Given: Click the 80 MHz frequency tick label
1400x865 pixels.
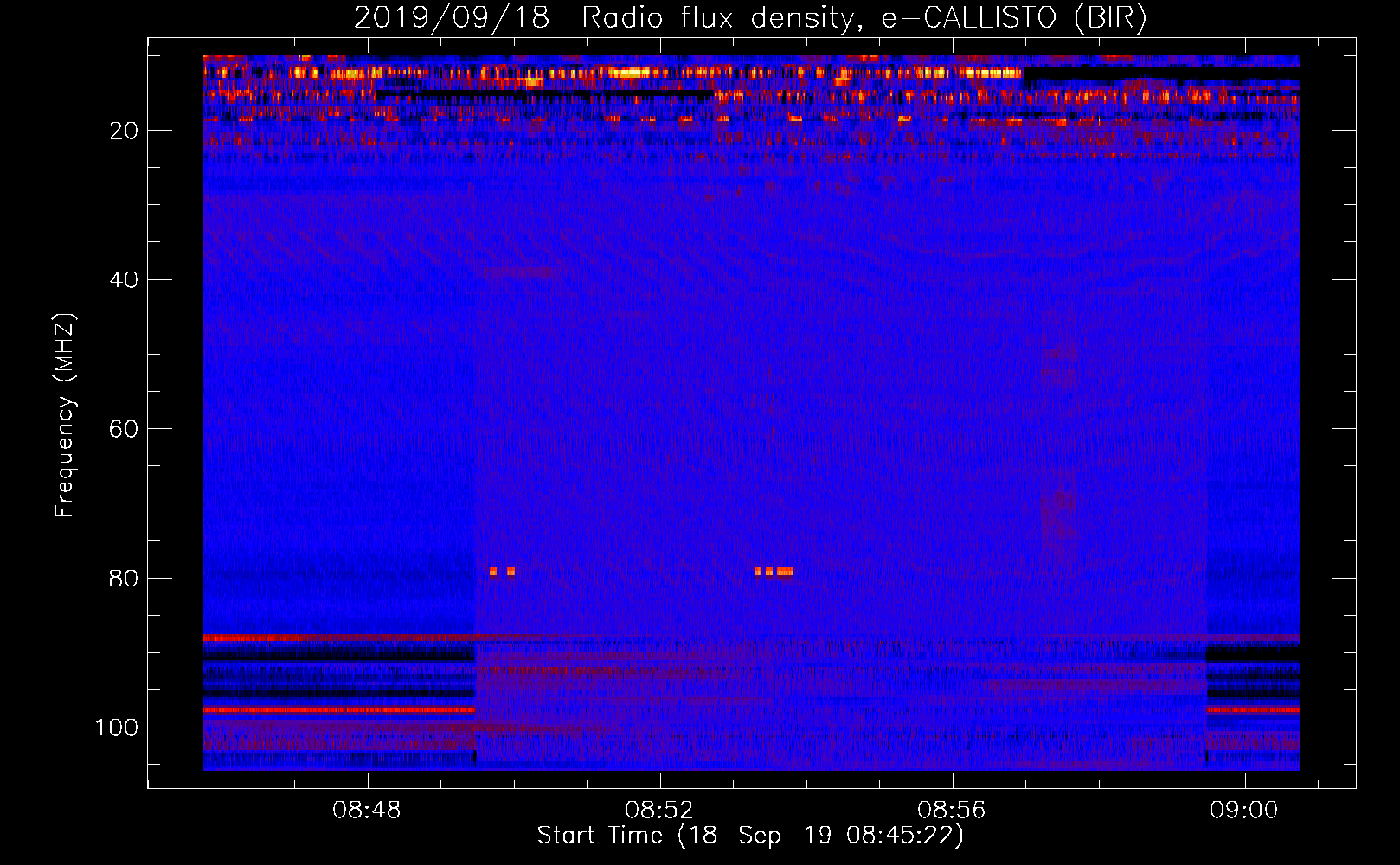Looking at the screenshot, I should click(x=124, y=578).
